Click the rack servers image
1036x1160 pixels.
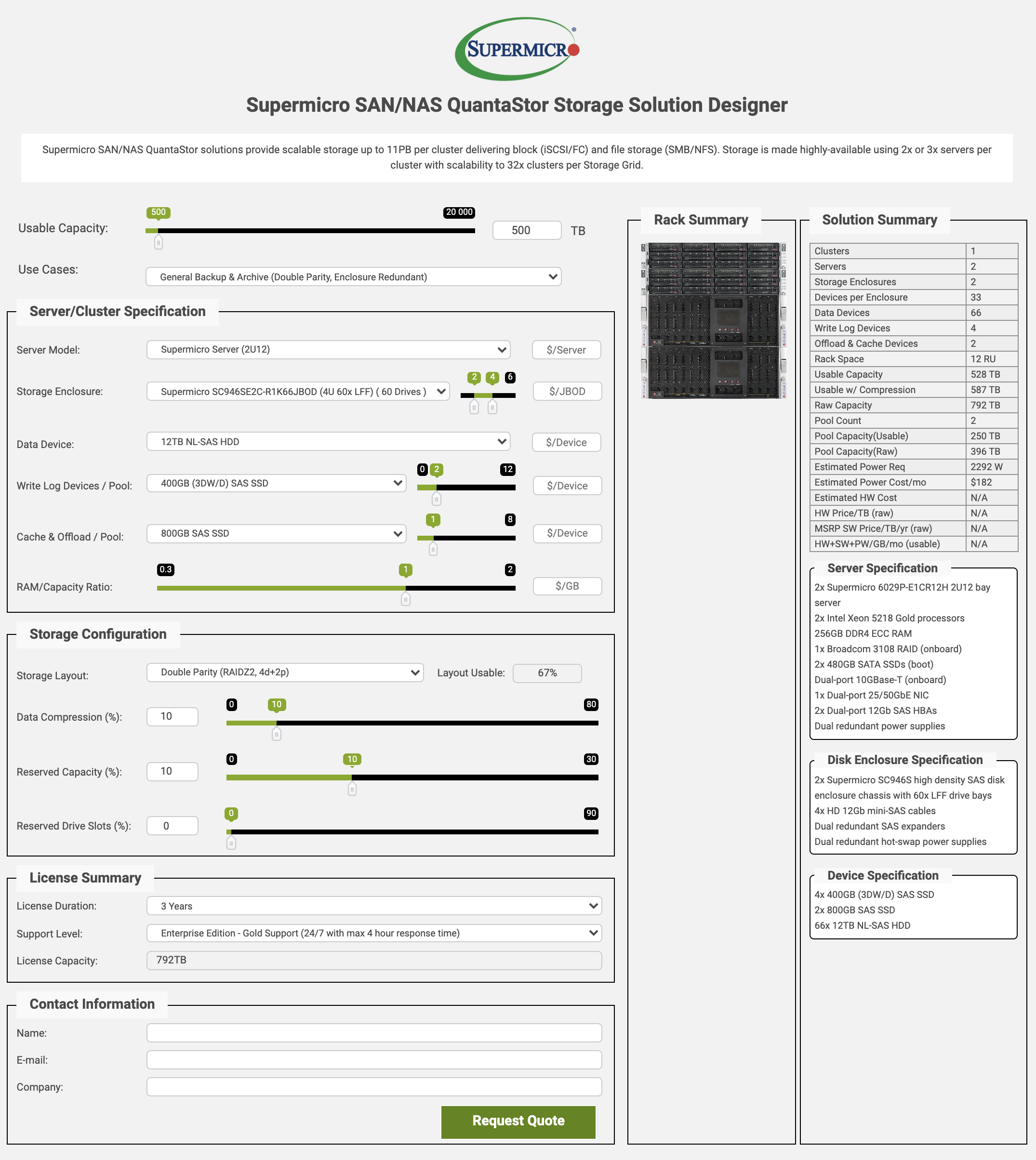(x=713, y=320)
